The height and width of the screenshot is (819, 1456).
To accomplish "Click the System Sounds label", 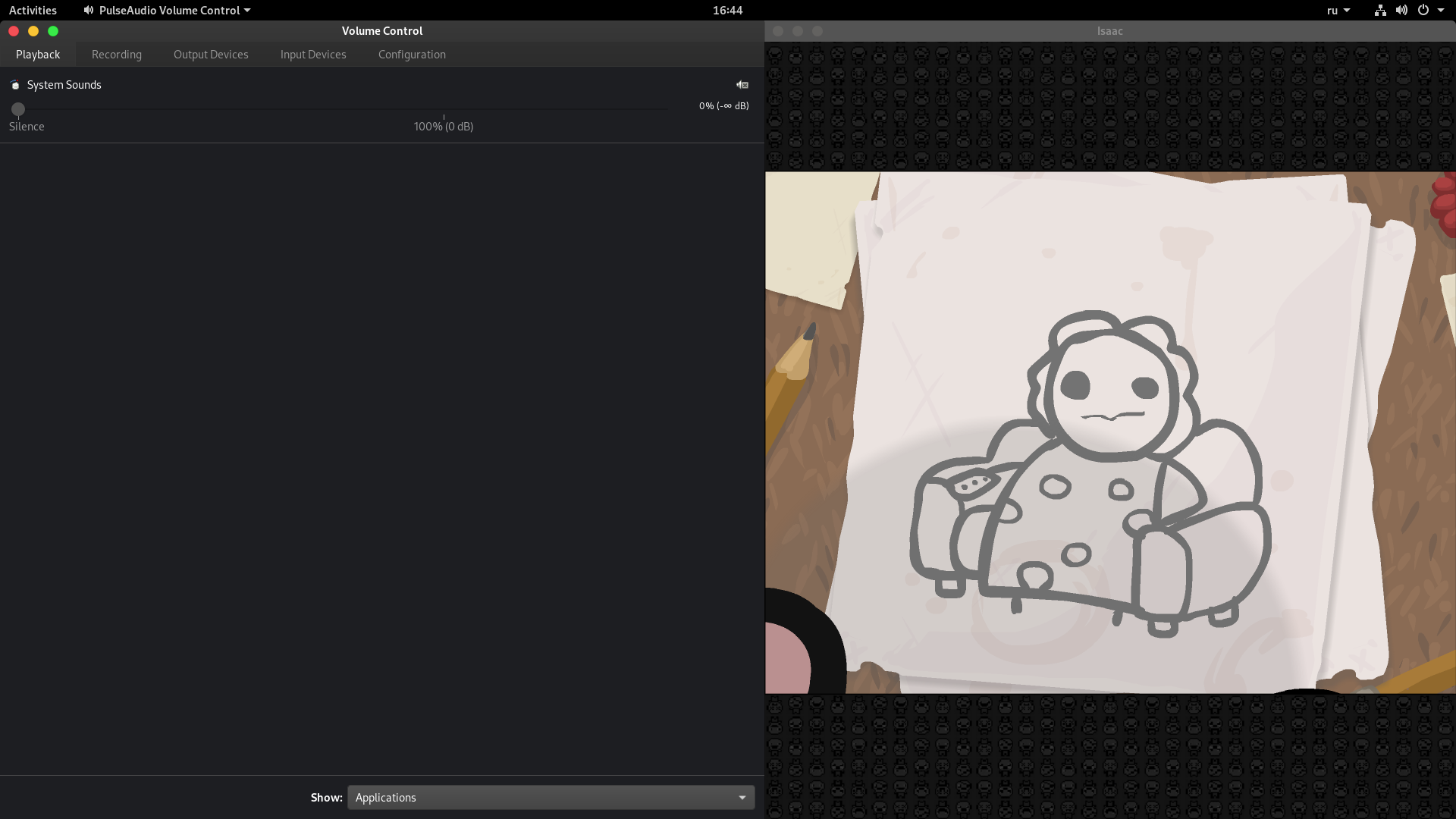I will [64, 85].
